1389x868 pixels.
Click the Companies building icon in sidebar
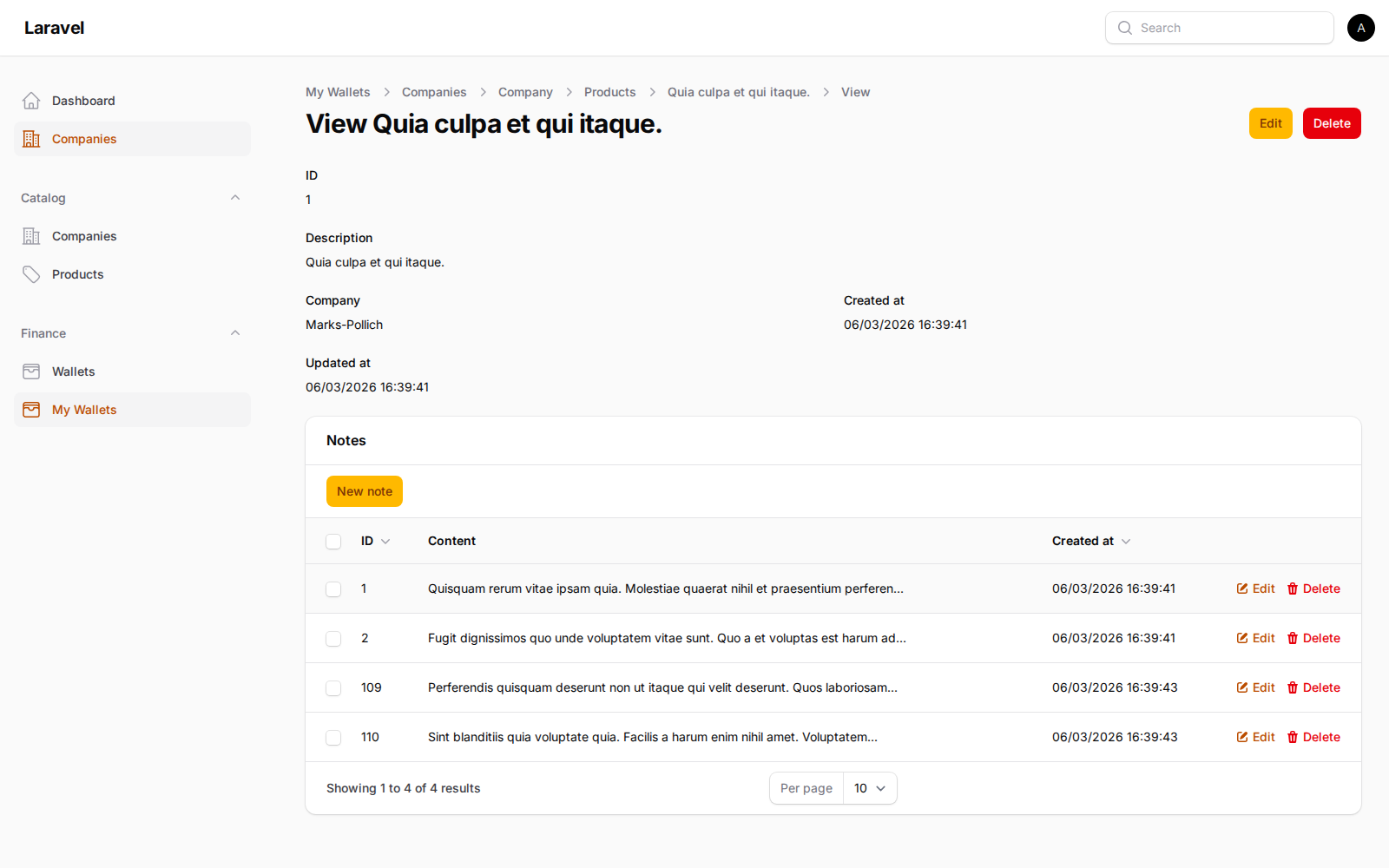tap(31, 139)
